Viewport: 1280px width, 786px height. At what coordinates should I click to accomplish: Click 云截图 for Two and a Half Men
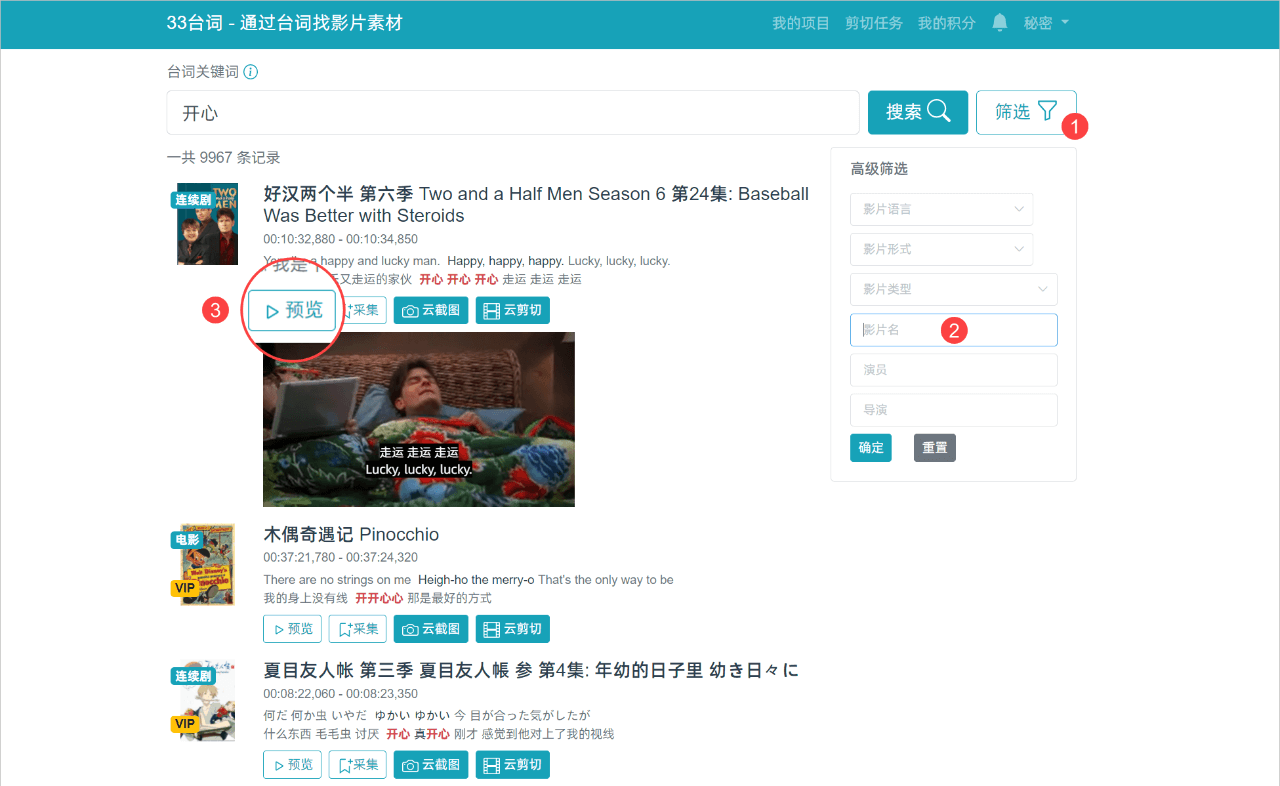click(431, 310)
